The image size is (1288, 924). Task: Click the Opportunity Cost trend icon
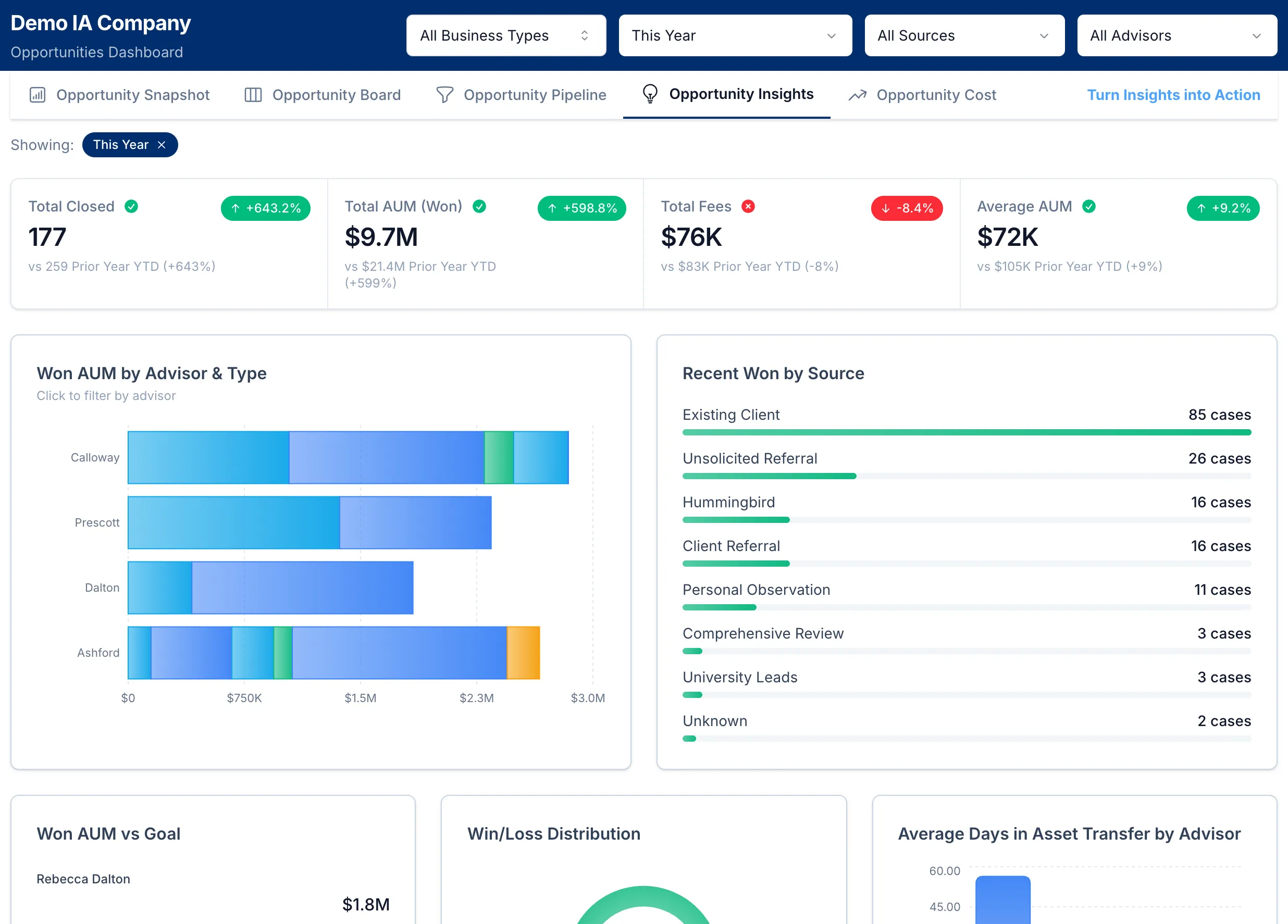[x=858, y=95]
